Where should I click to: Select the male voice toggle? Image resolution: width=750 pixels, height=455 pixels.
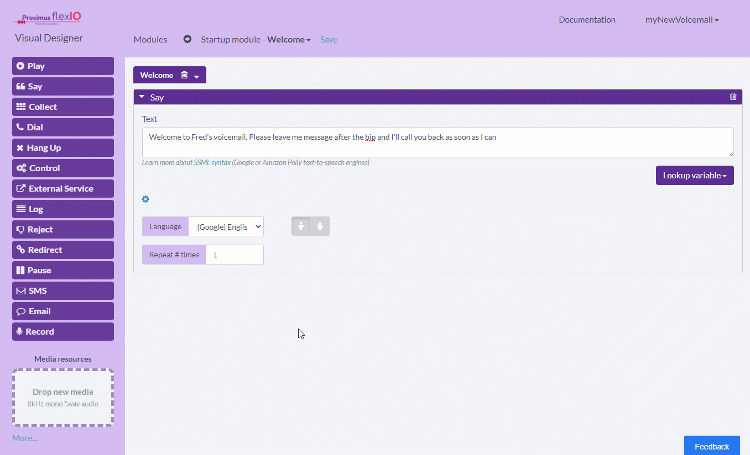301,226
